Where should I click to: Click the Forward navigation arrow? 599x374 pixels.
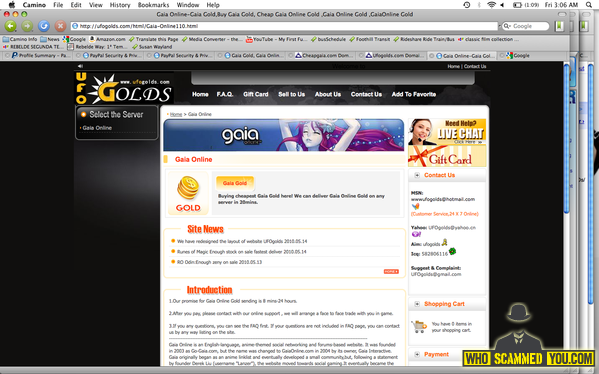[x=27, y=26]
